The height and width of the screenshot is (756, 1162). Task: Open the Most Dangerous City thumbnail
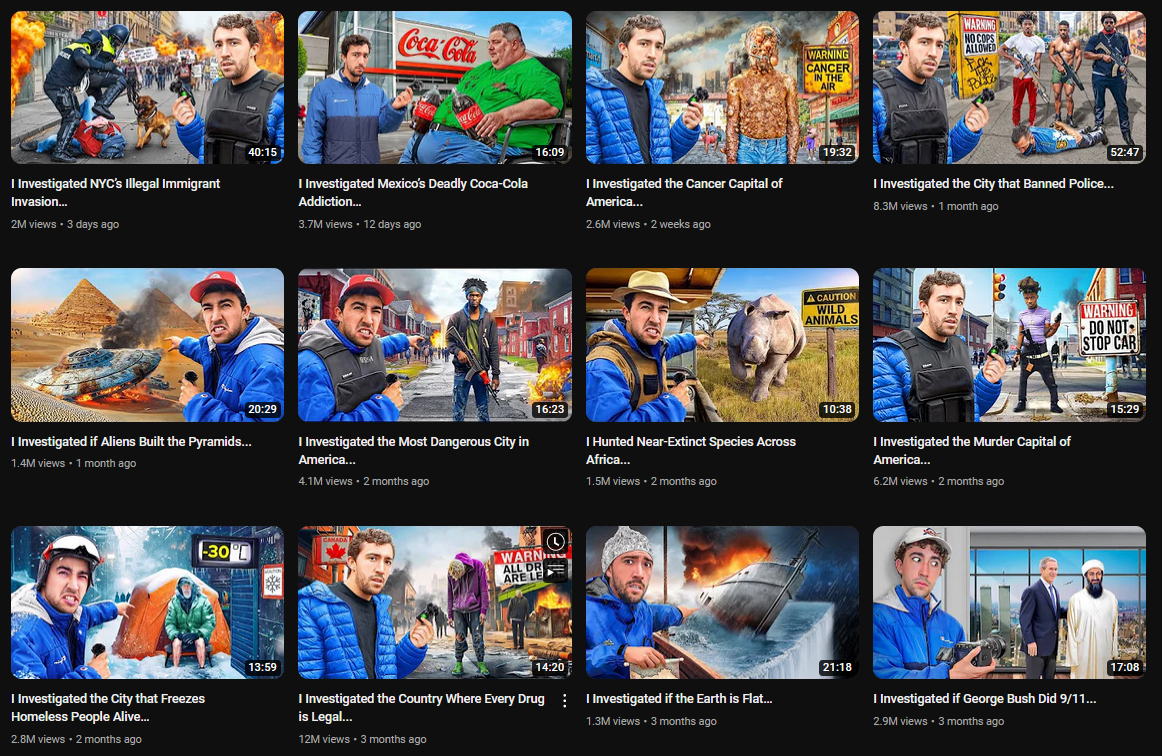[x=435, y=345]
